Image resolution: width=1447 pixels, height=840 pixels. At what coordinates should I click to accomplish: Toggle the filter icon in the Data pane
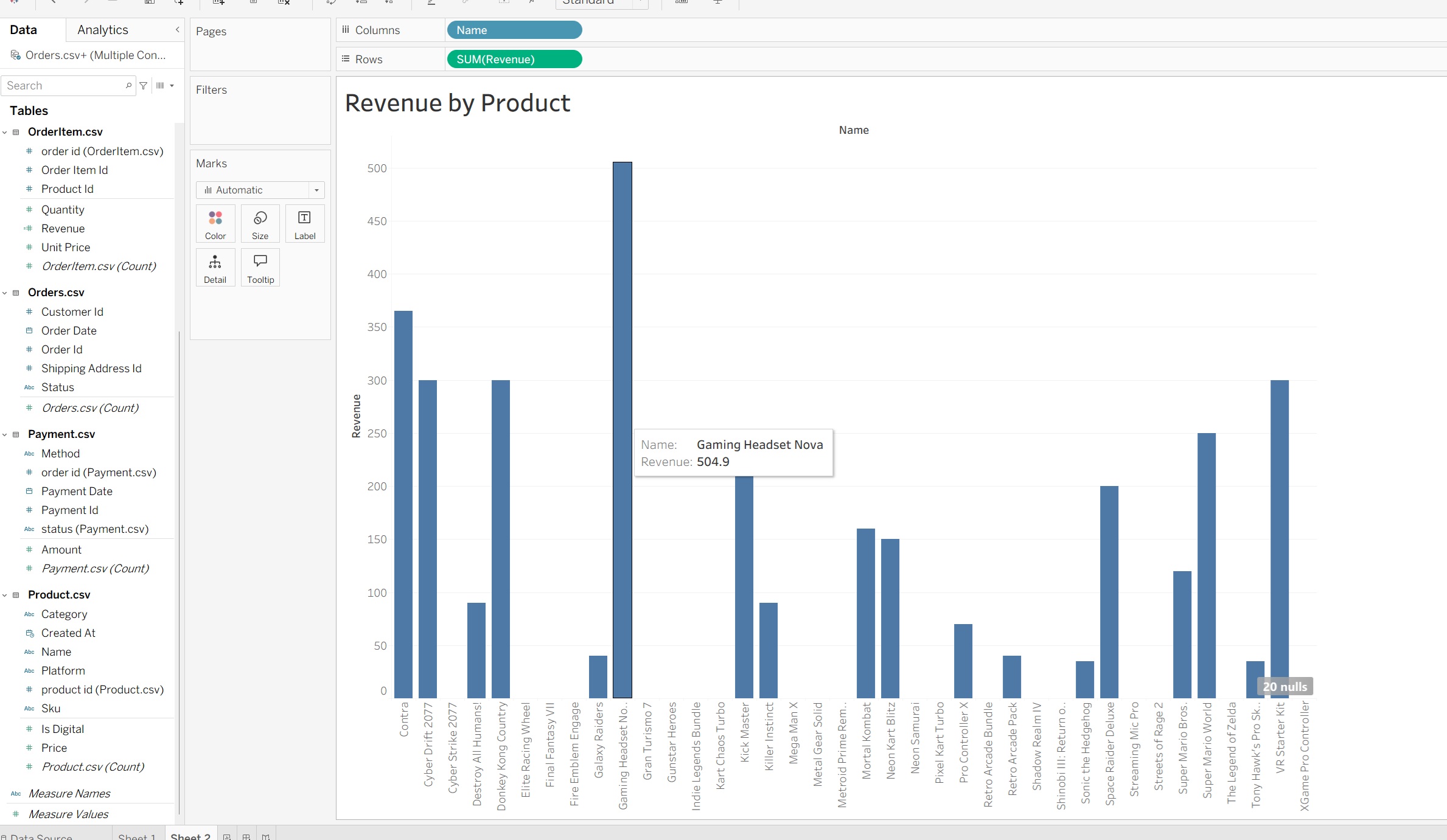click(143, 85)
